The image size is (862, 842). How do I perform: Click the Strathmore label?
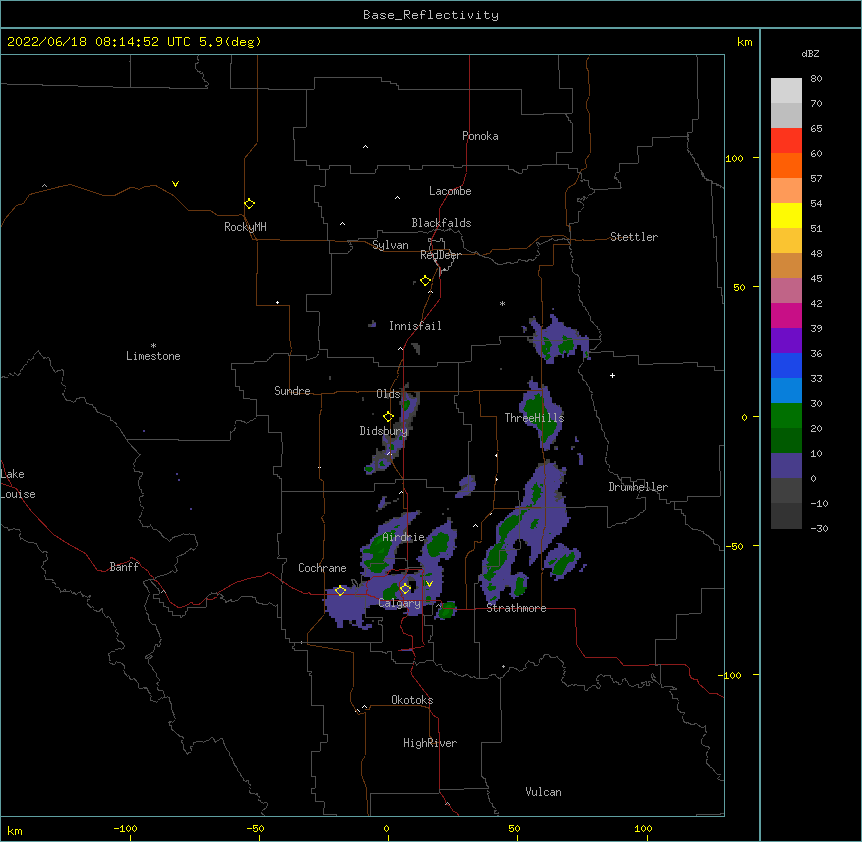[516, 608]
